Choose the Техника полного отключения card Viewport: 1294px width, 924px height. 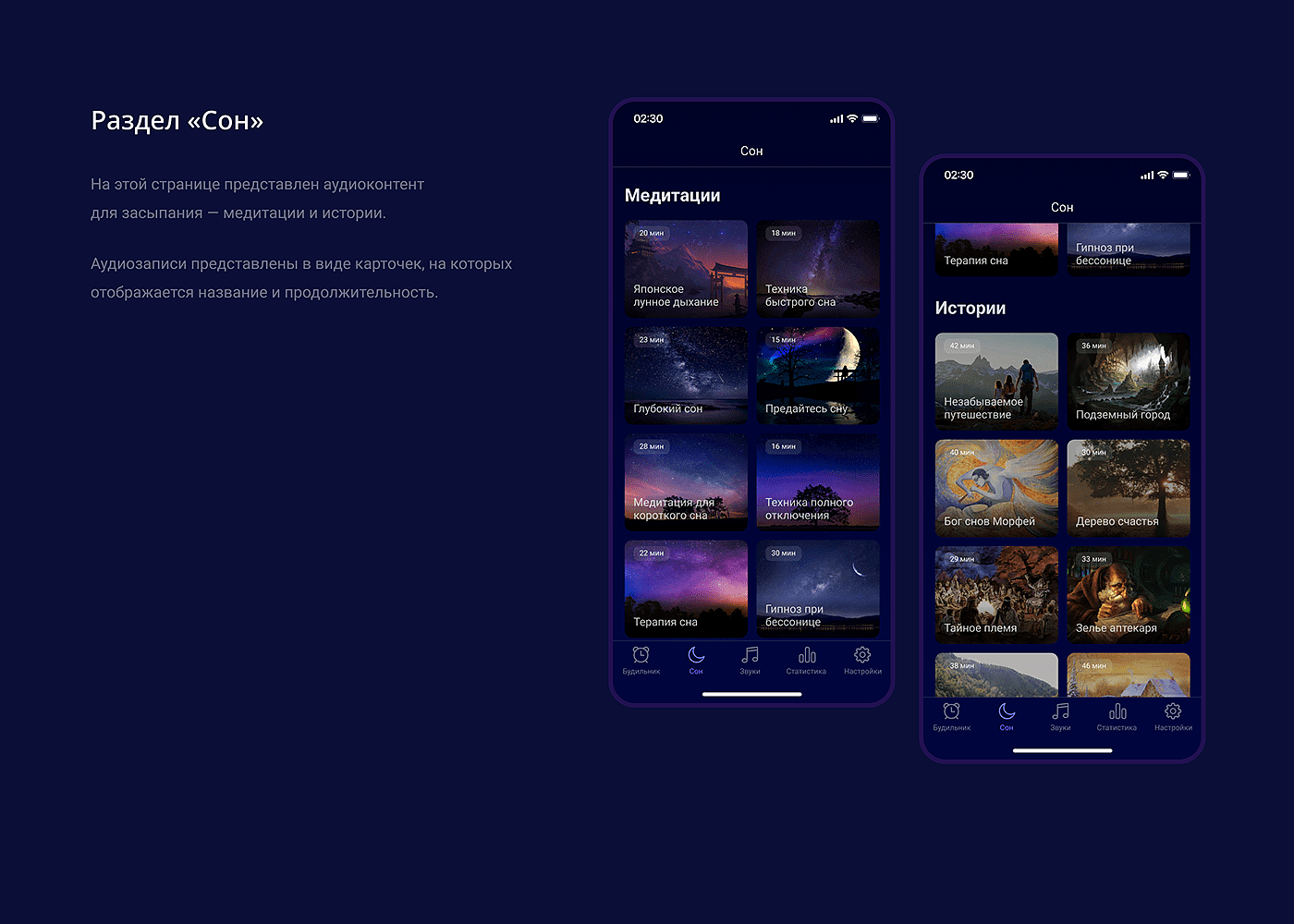pos(818,482)
